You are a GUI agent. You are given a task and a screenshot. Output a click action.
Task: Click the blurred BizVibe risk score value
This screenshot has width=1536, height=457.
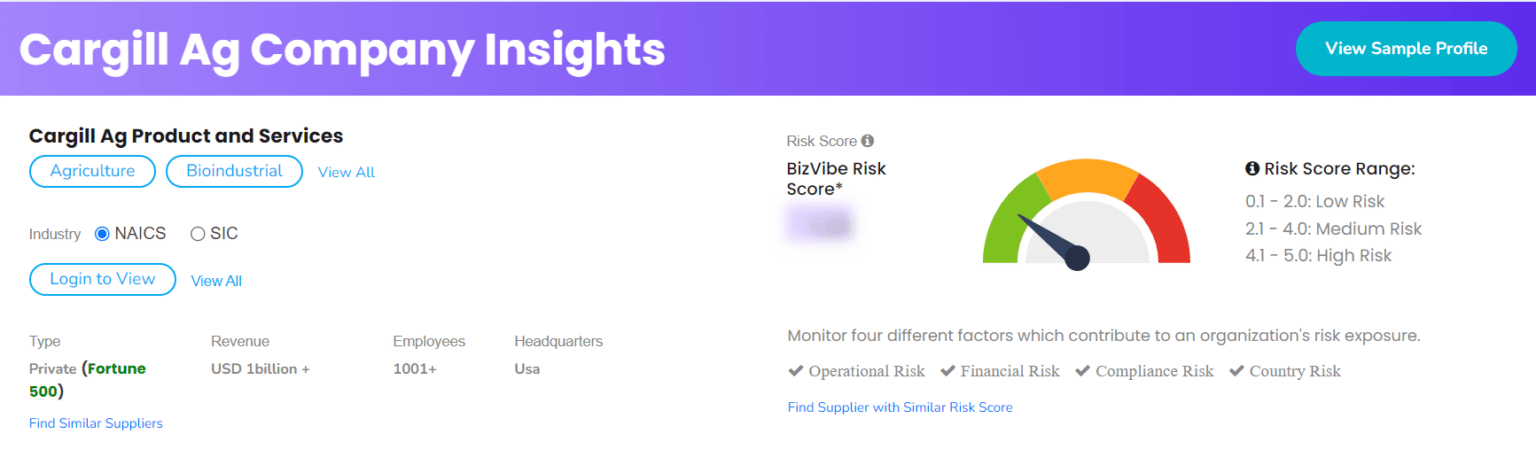pyautogui.click(x=822, y=223)
